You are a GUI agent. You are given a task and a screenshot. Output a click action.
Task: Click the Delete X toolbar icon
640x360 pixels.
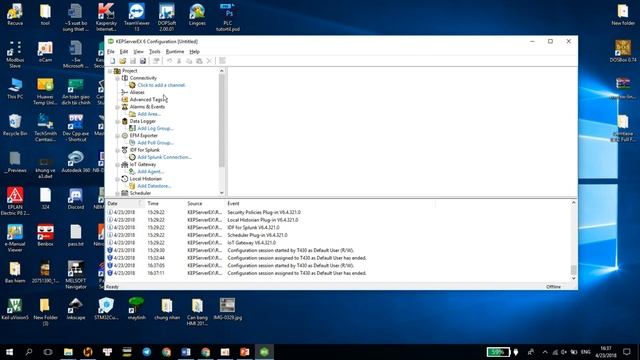pyautogui.click(x=209, y=61)
